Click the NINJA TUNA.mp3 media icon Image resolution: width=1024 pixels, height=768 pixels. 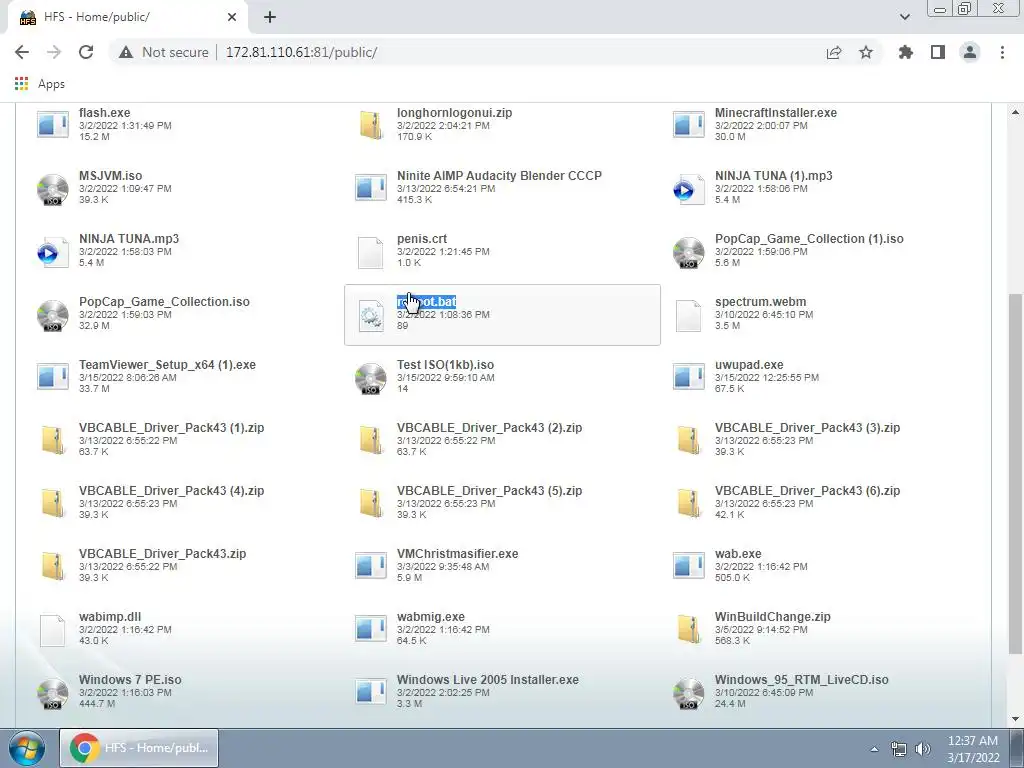pos(53,252)
